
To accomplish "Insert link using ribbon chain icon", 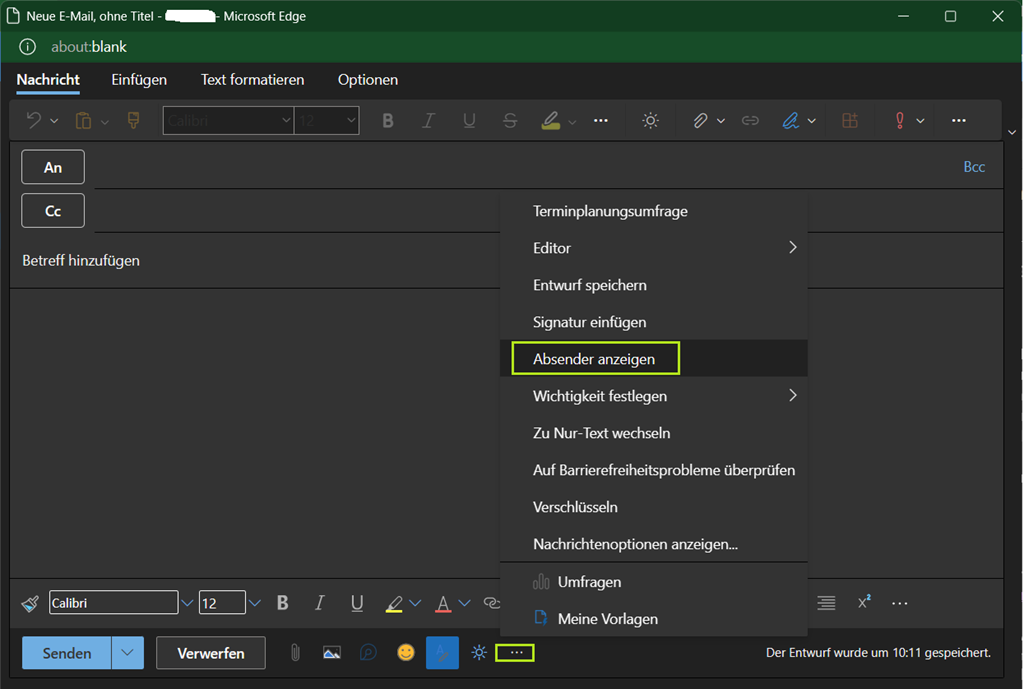I will click(x=750, y=120).
